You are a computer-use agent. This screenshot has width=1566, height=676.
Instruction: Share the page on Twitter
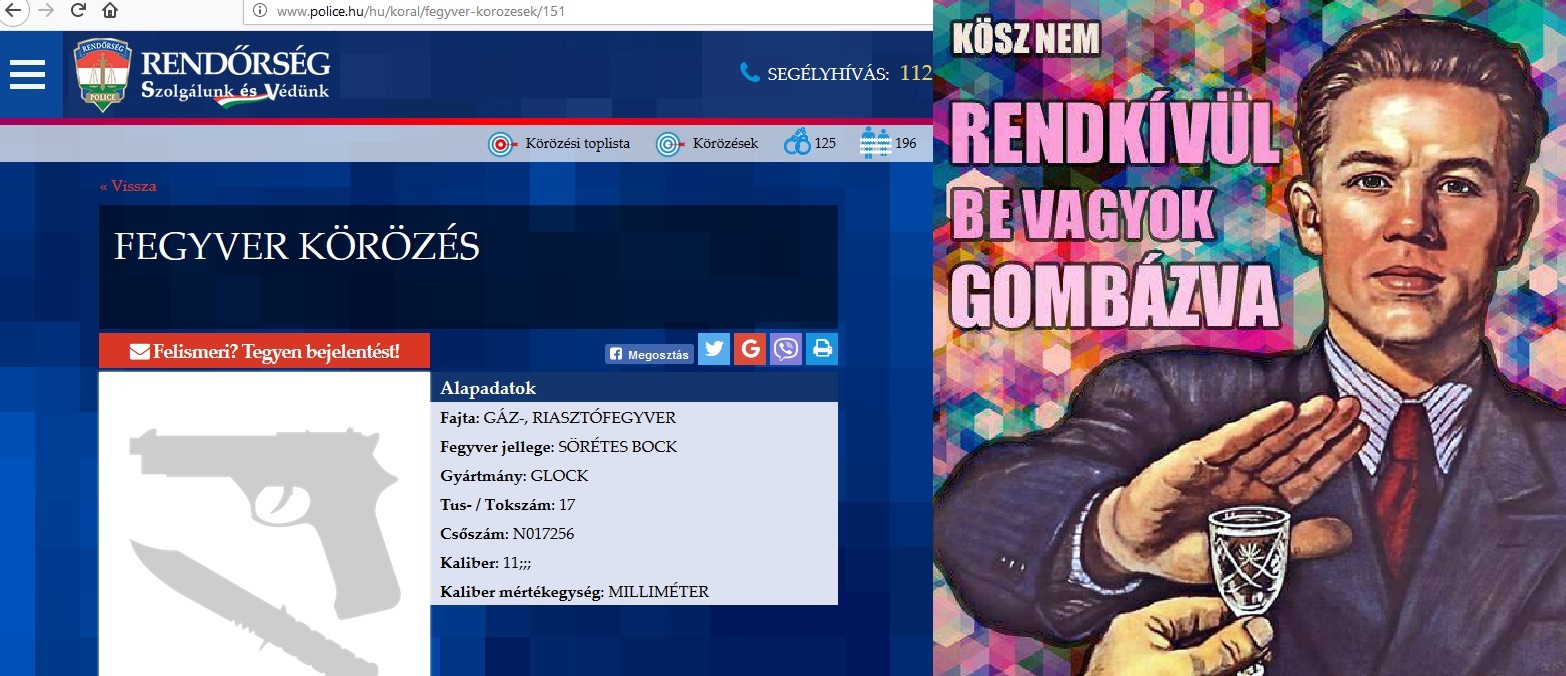pos(713,349)
